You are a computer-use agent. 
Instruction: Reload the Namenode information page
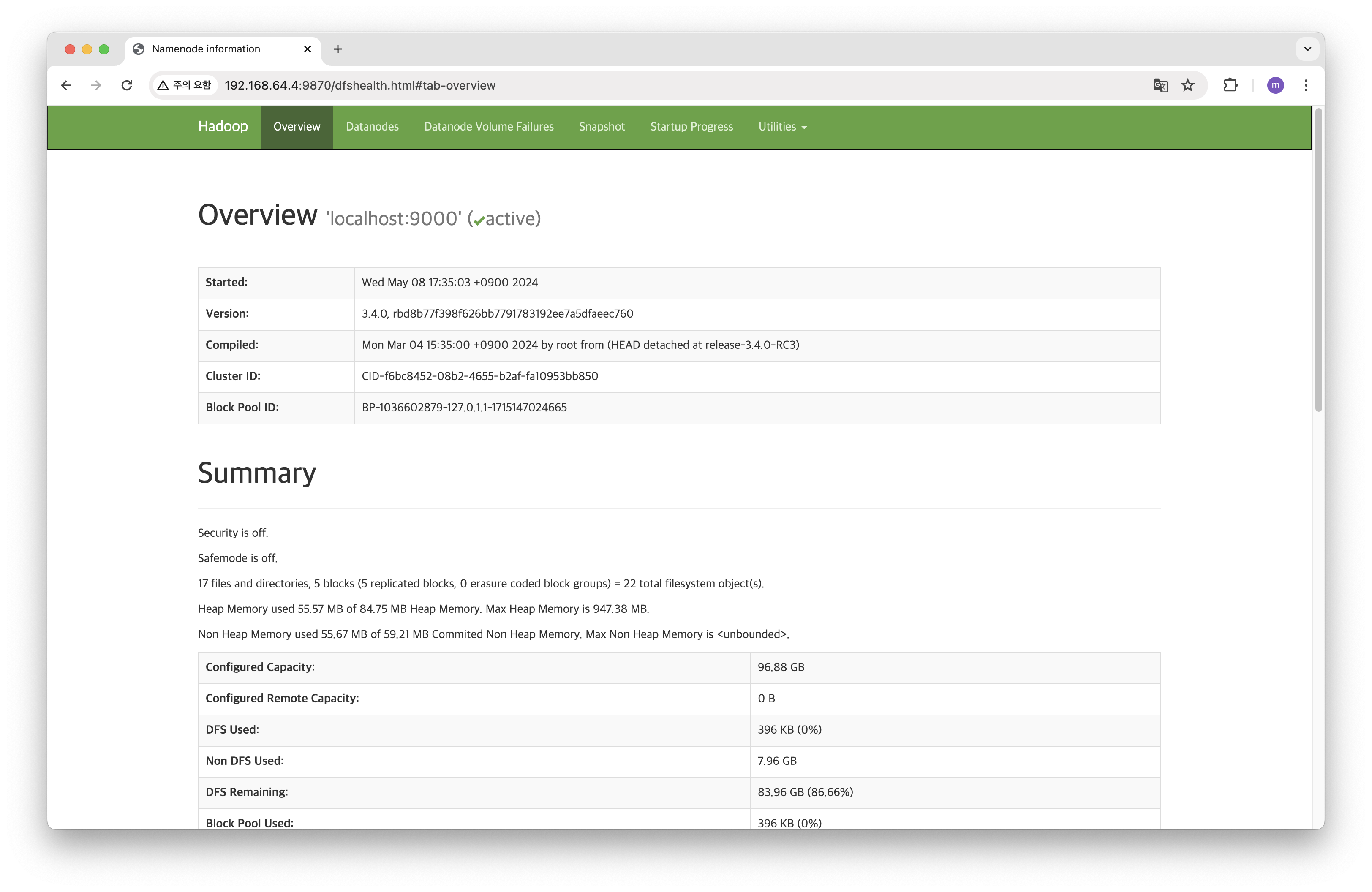pyautogui.click(x=127, y=85)
